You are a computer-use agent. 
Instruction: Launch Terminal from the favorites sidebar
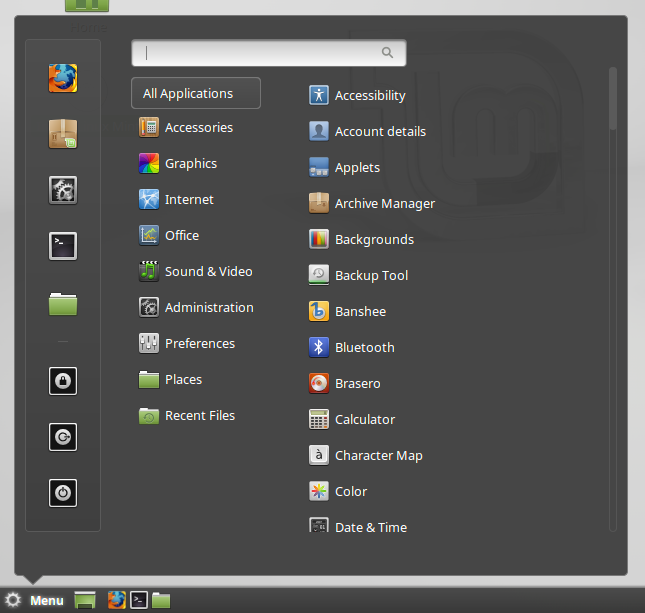click(63, 246)
